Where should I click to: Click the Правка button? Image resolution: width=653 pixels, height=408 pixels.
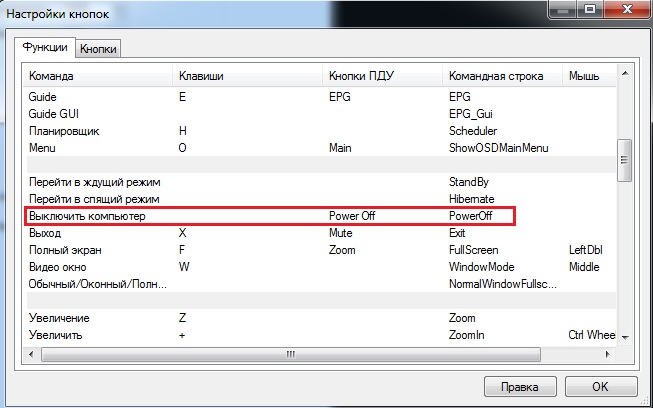pyautogui.click(x=519, y=386)
